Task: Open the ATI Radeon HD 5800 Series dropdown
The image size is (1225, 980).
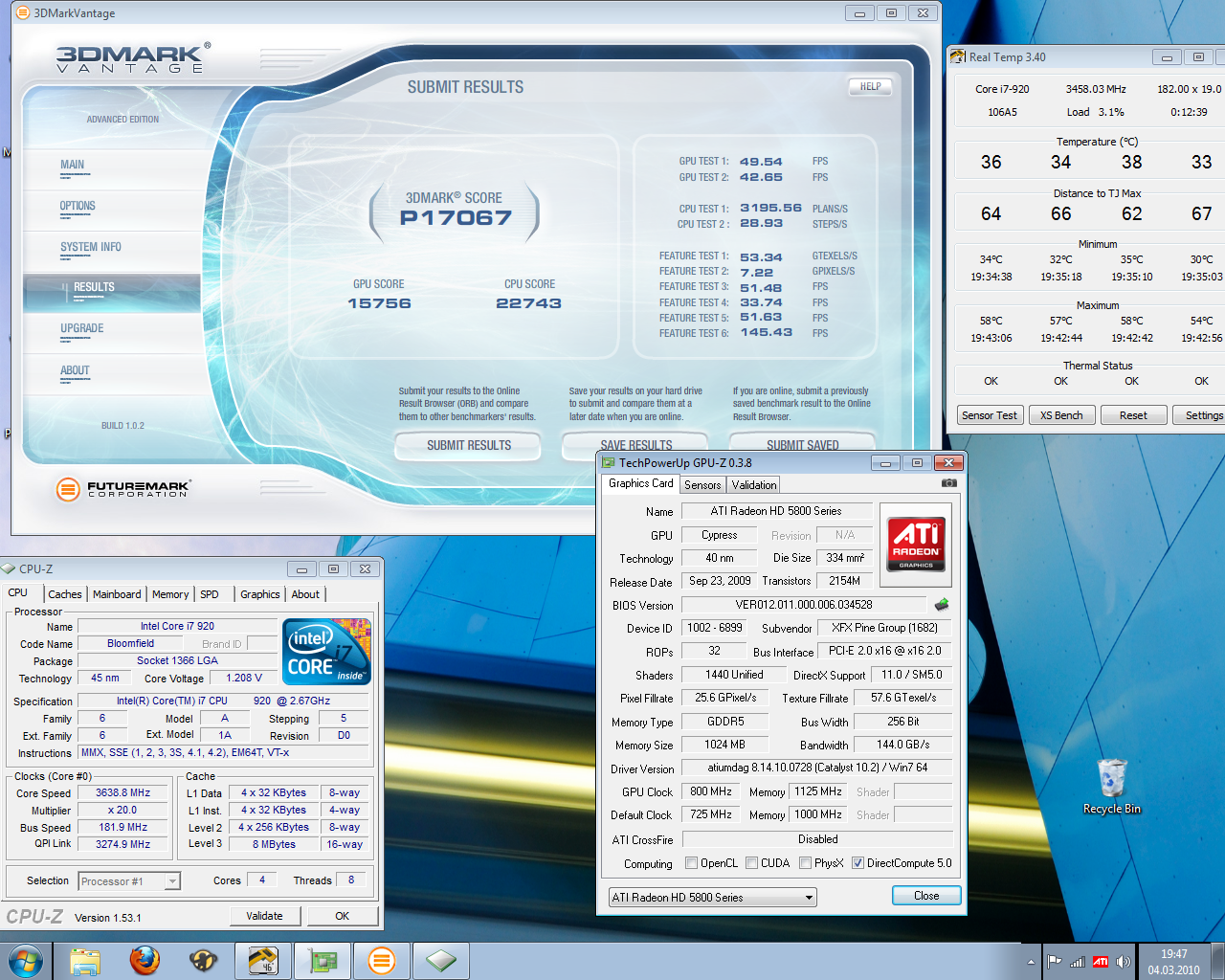Action: [713, 898]
